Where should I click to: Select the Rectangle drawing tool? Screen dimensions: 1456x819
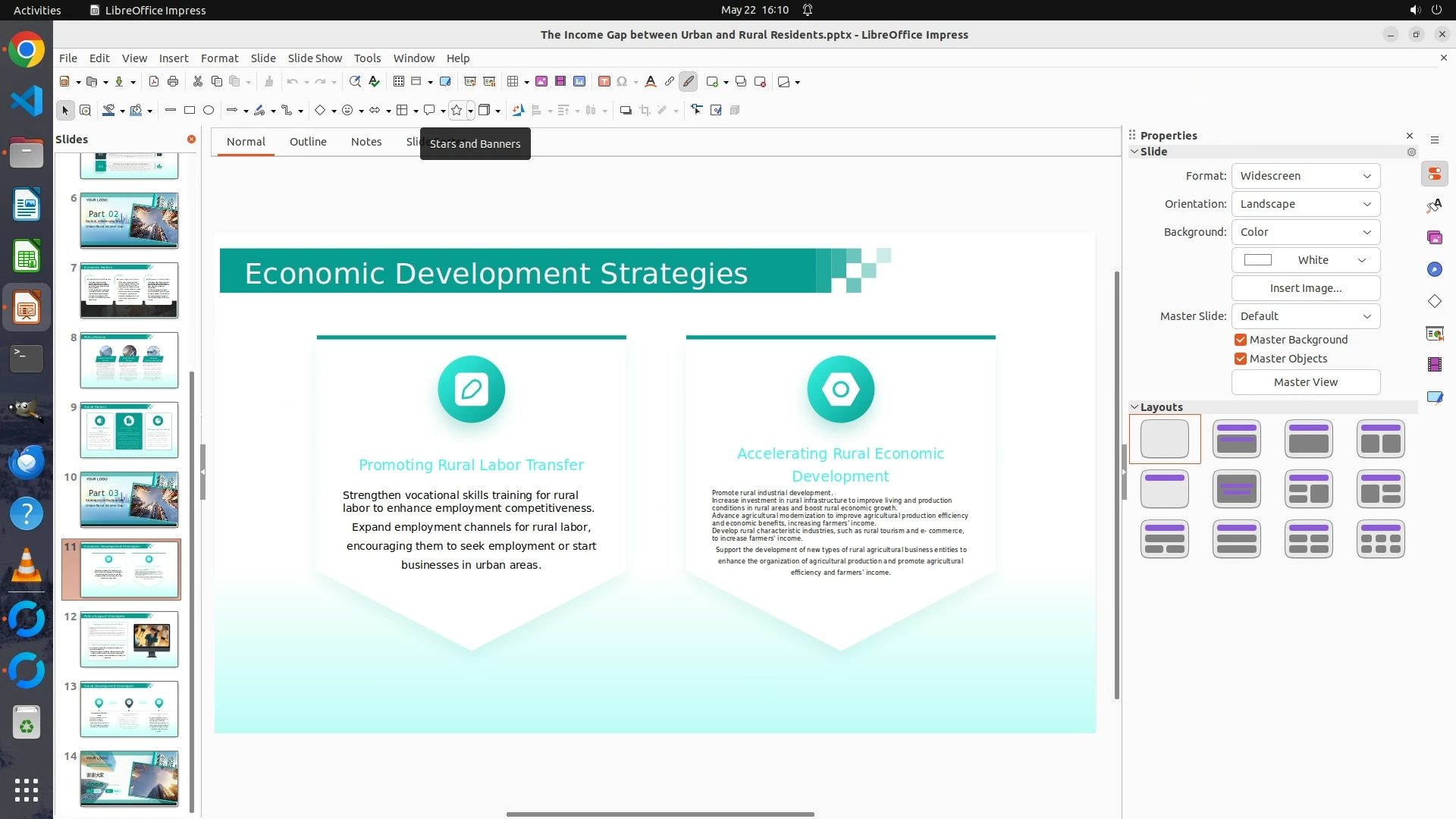tap(190, 111)
